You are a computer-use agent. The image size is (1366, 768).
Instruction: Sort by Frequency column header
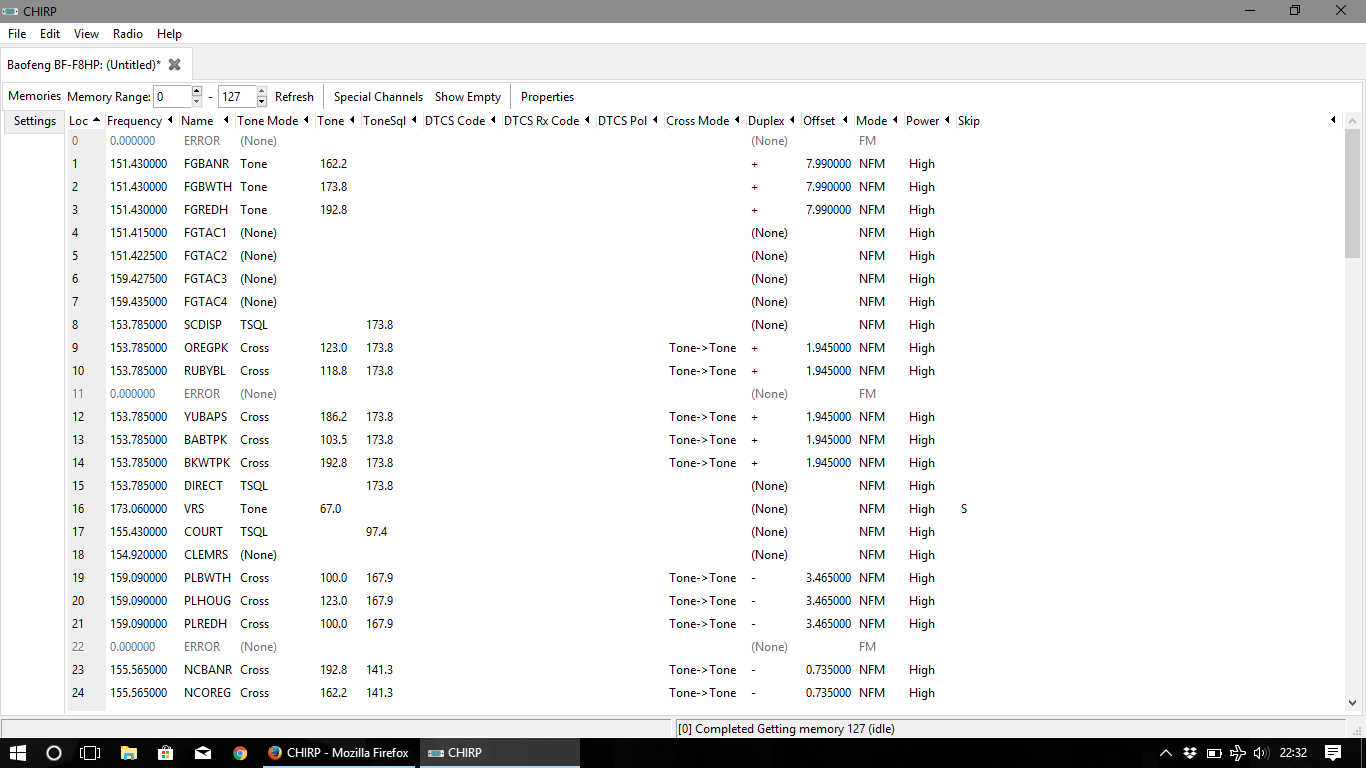(141, 121)
